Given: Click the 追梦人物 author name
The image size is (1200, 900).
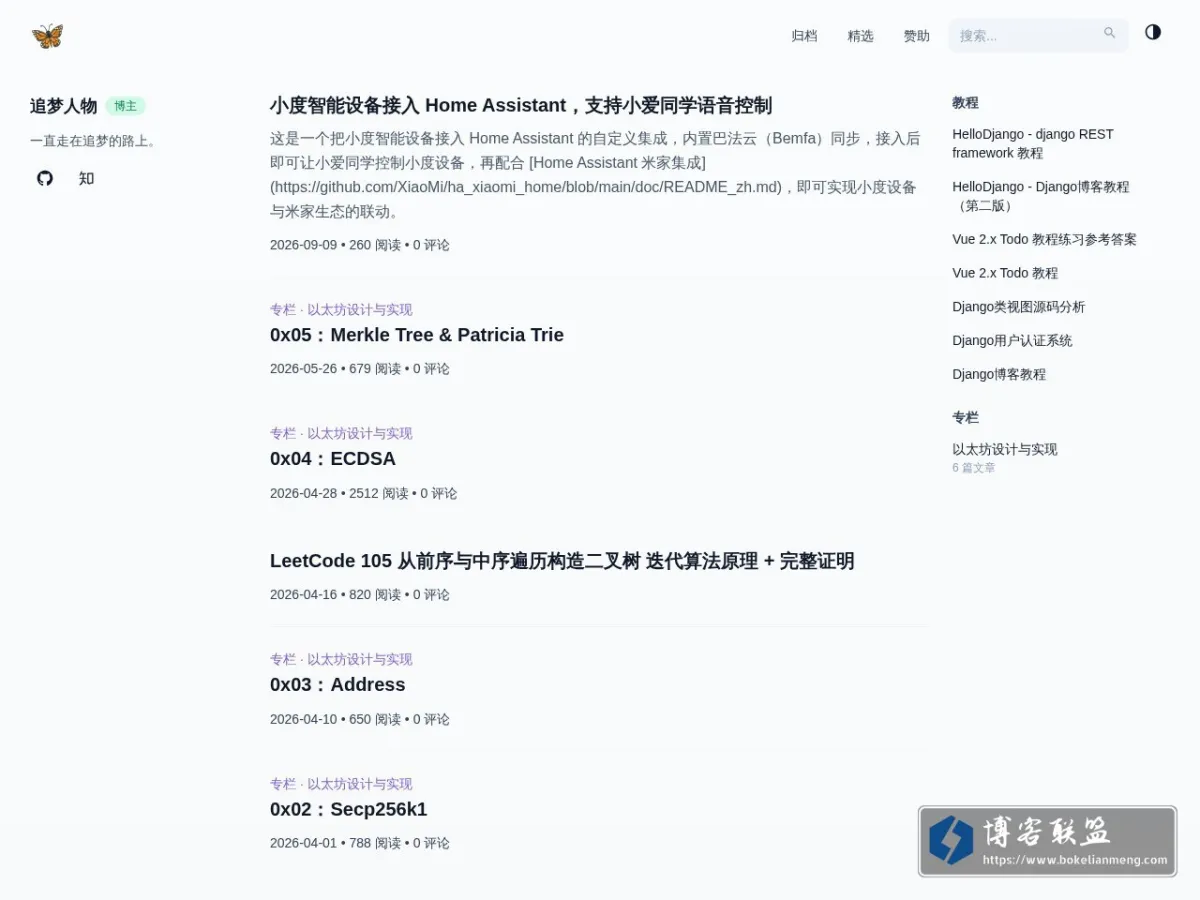Looking at the screenshot, I should (x=64, y=106).
